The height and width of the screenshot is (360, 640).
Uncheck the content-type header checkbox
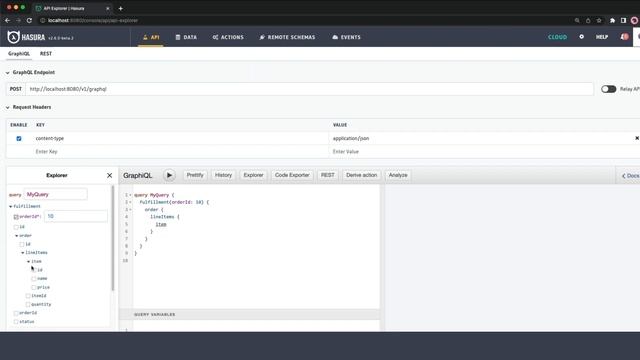(19, 138)
